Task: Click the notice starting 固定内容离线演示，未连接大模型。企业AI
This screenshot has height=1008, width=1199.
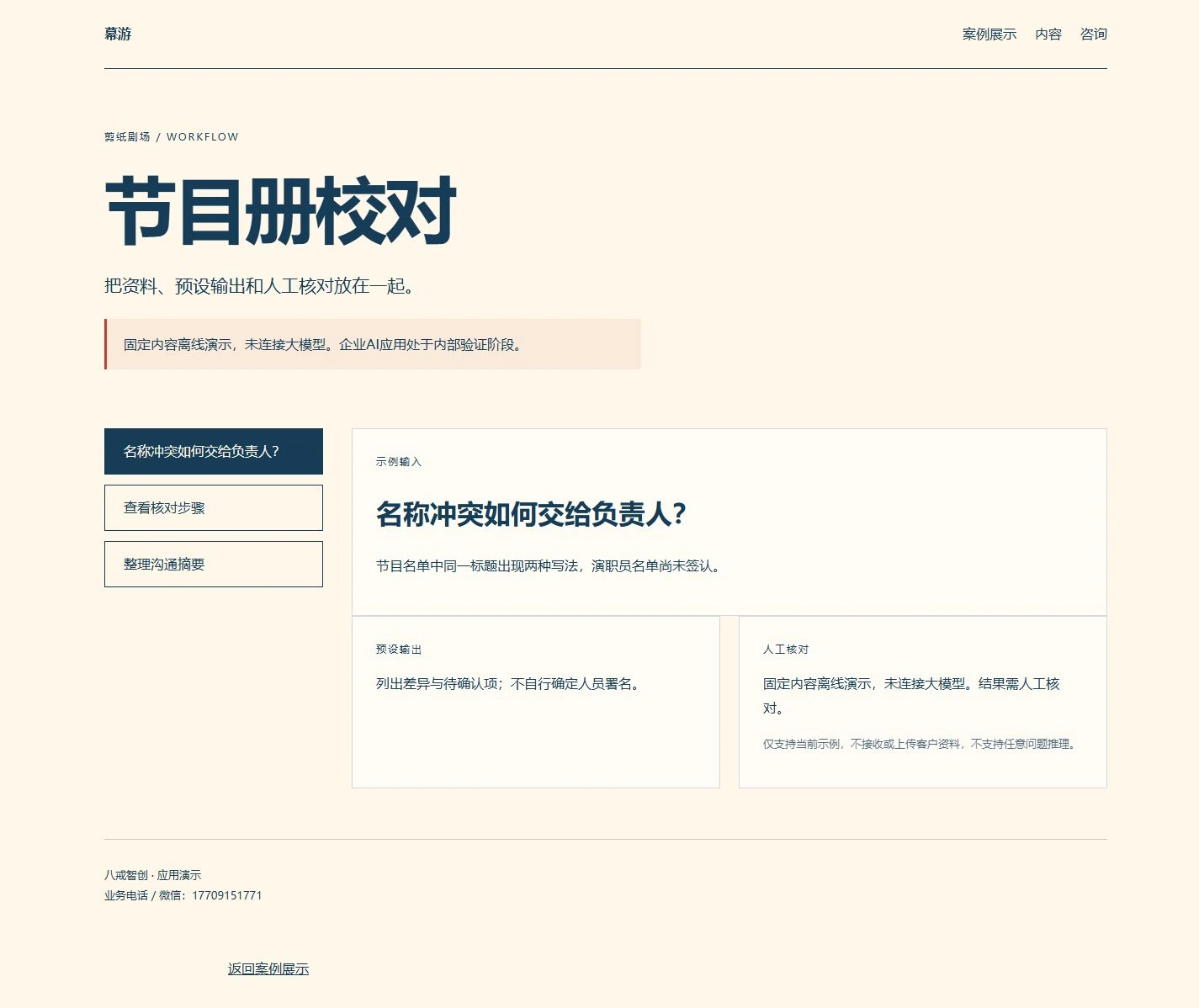Action: coord(373,344)
